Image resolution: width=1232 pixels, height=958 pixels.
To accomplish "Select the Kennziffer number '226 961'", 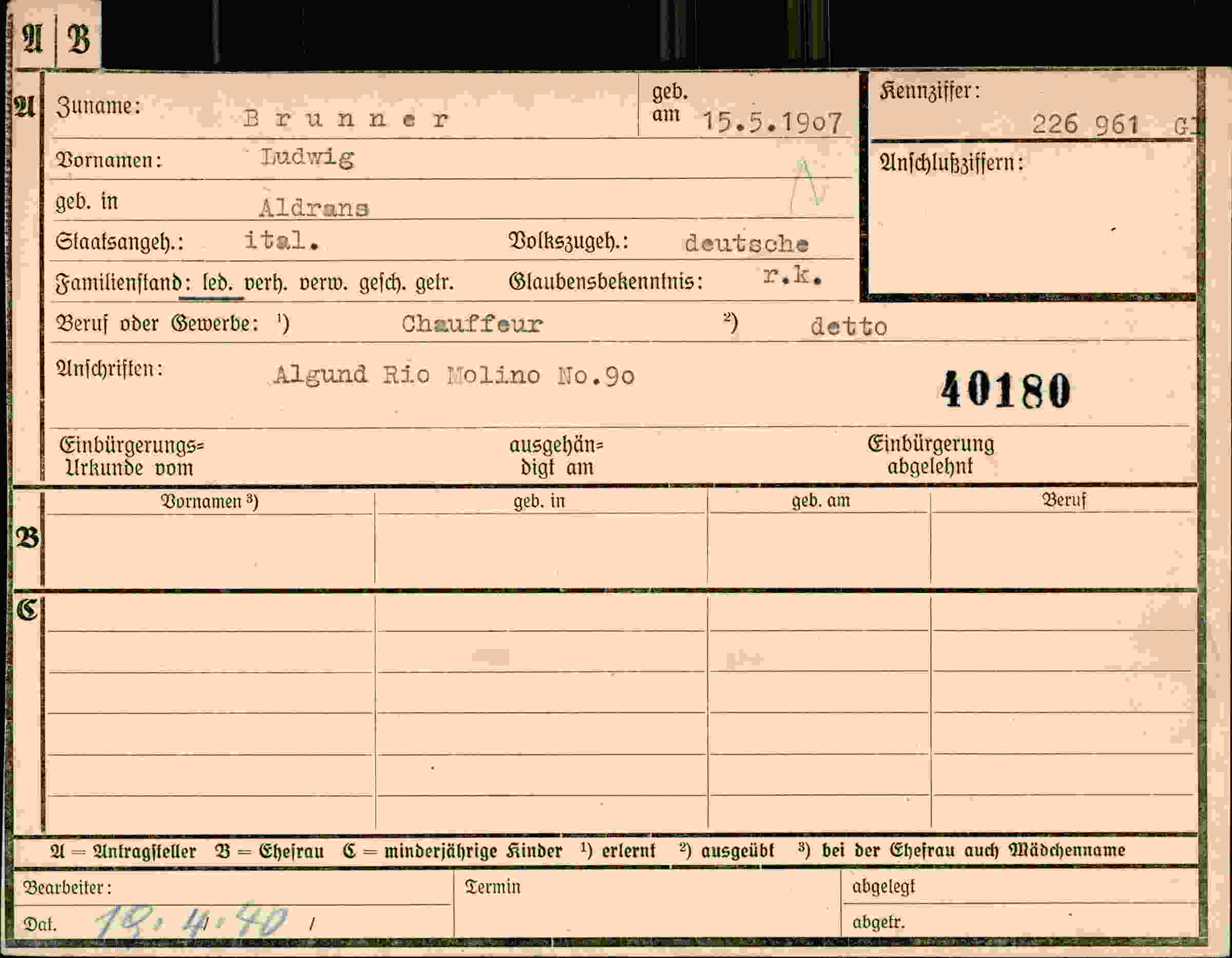I will pyautogui.click(x=1085, y=124).
